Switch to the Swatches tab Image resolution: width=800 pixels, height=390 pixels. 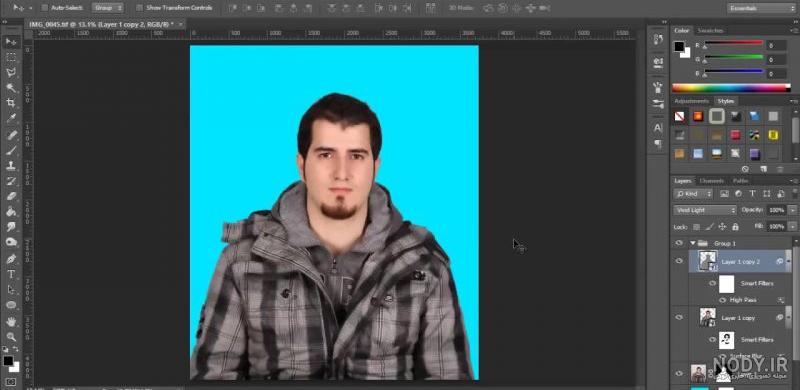pyautogui.click(x=710, y=31)
